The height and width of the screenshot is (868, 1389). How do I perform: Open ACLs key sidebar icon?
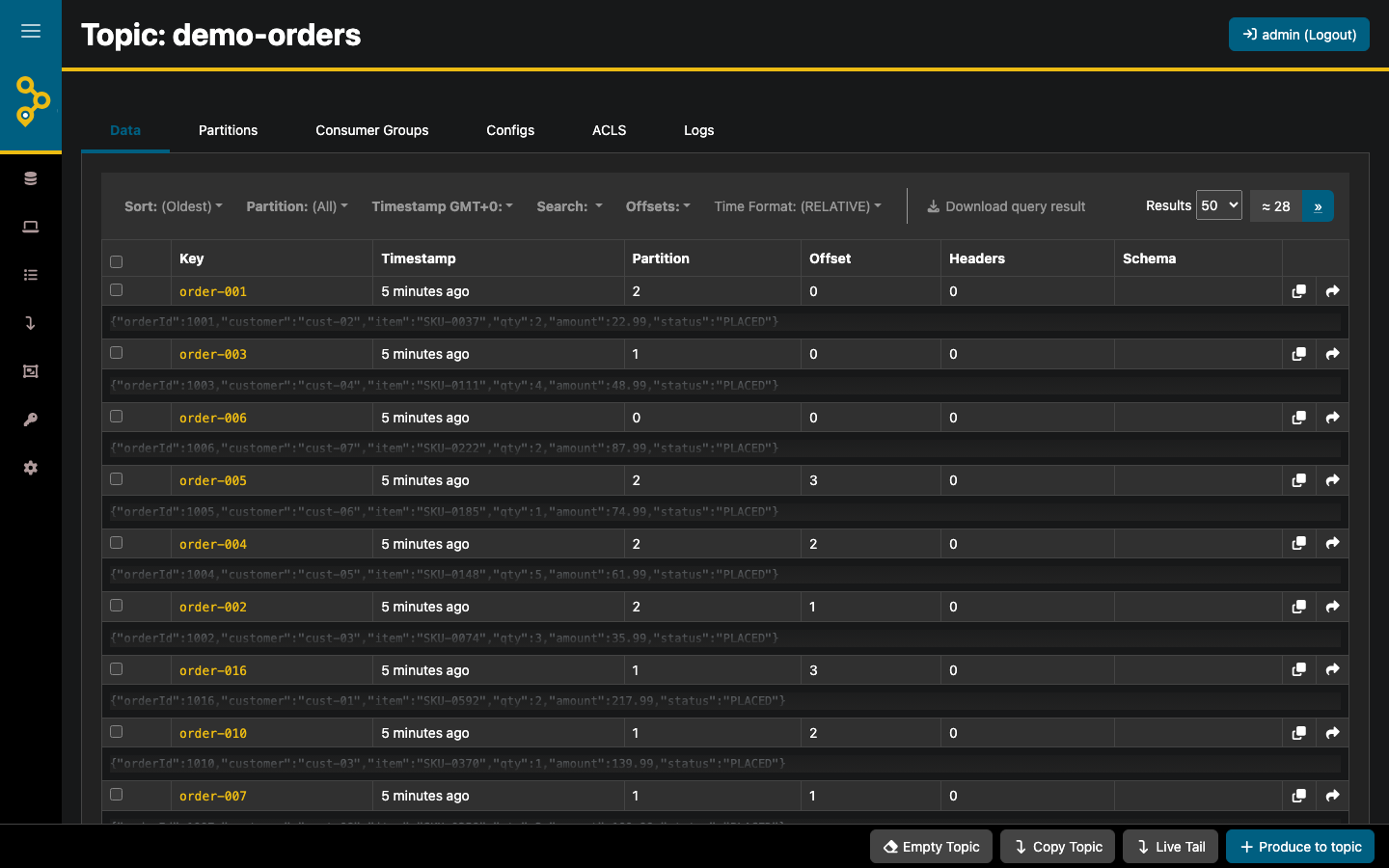(31, 420)
